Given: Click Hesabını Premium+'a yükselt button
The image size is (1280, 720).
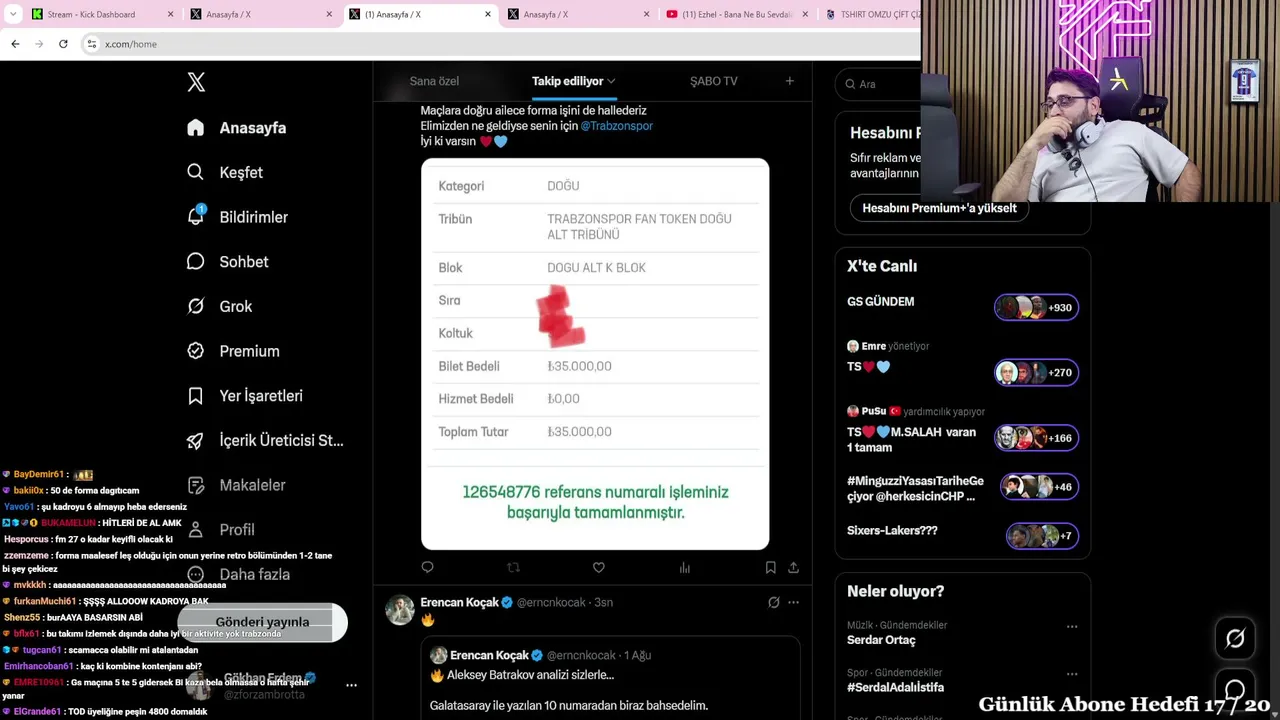Looking at the screenshot, I should coord(939,208).
